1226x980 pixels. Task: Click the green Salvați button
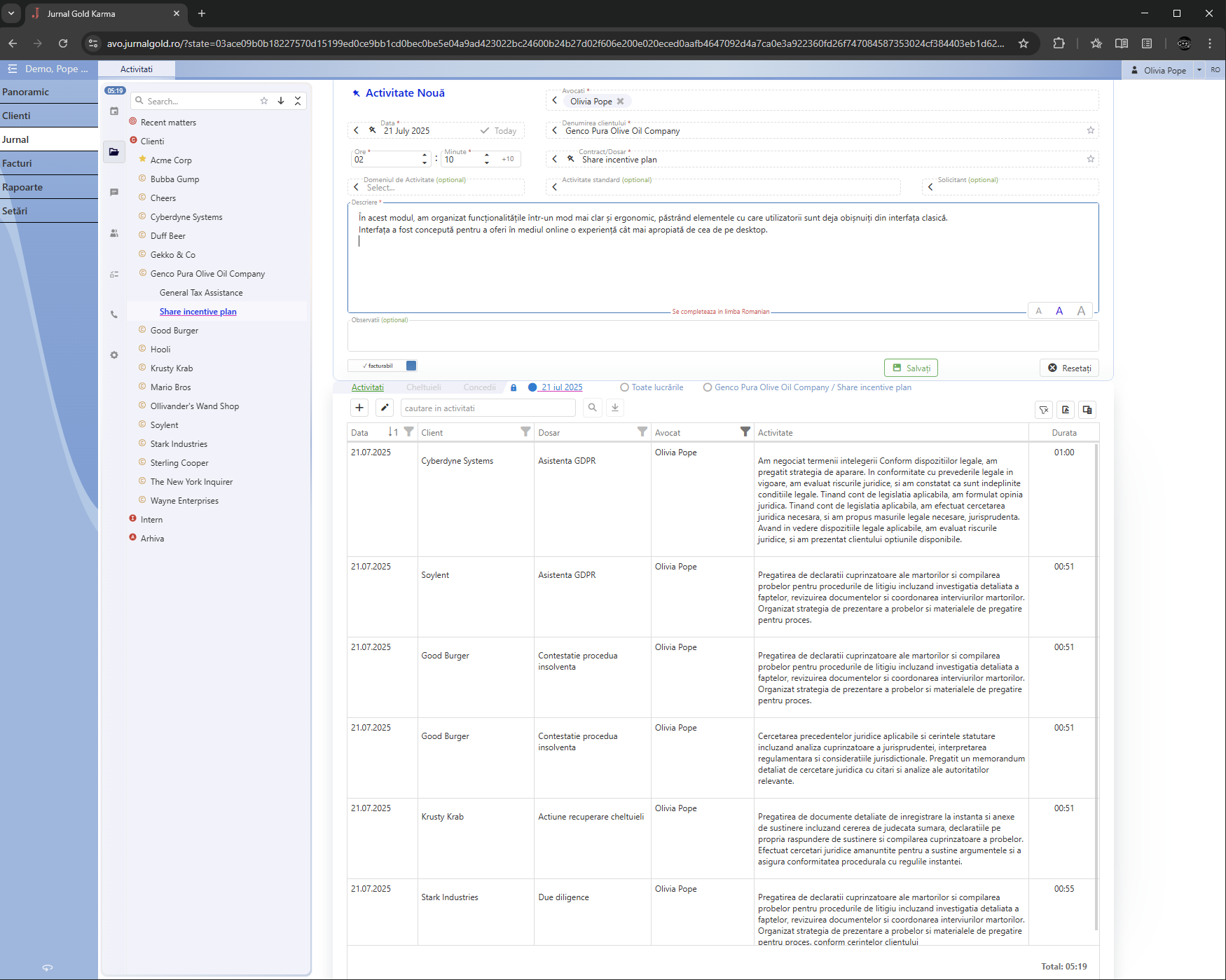click(911, 368)
